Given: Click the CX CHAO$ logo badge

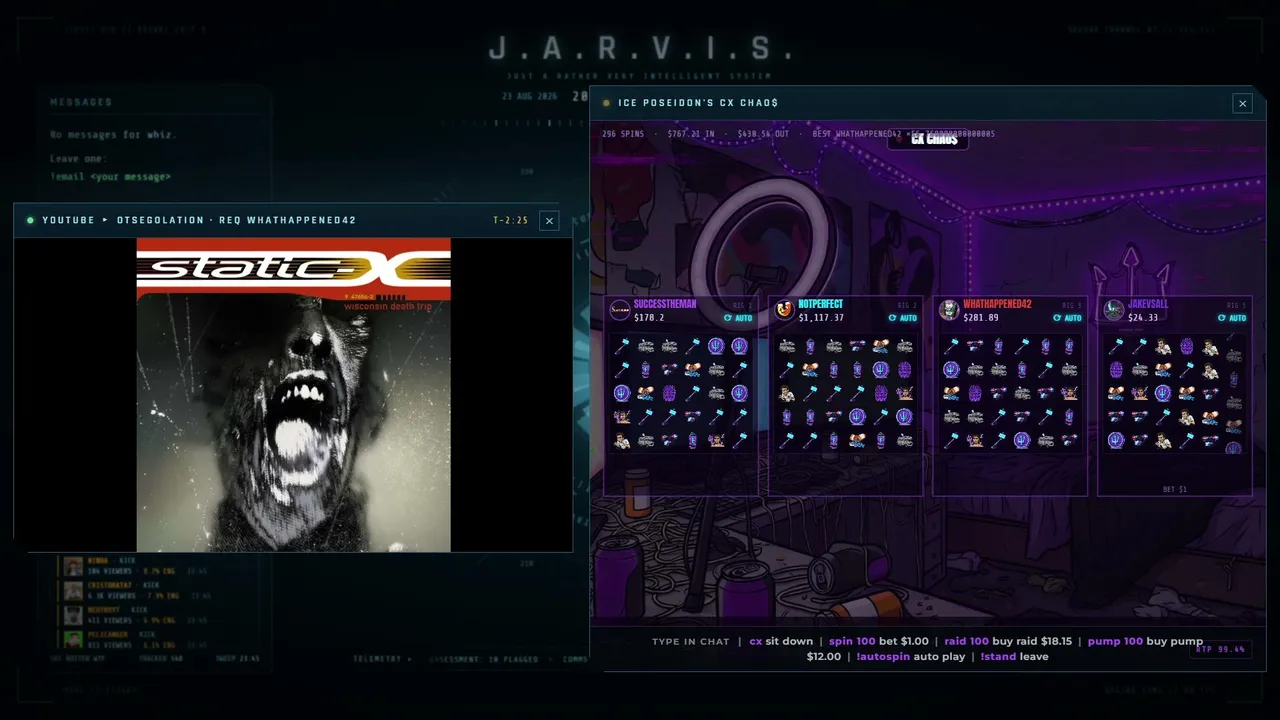Looking at the screenshot, I should click(928, 139).
